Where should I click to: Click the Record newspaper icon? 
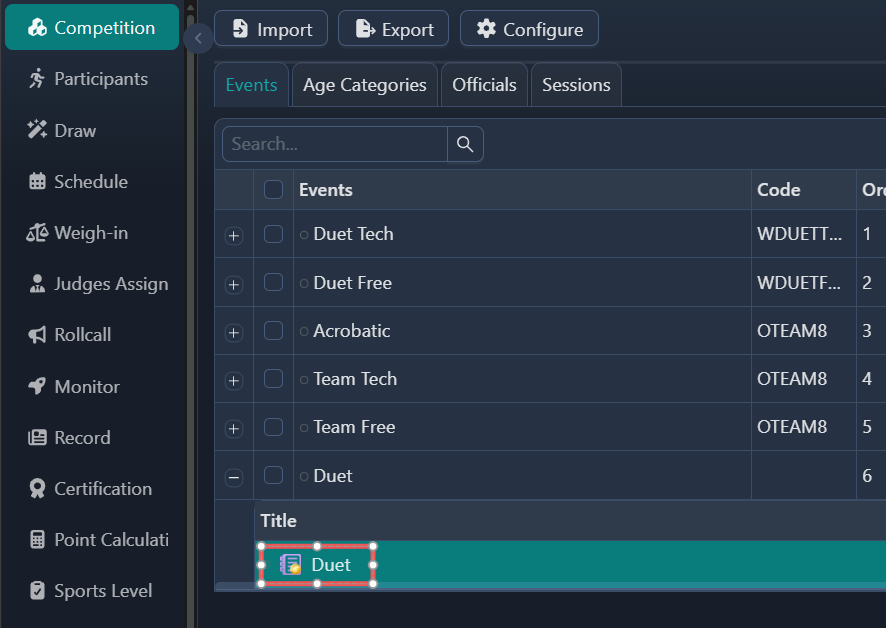click(x=37, y=438)
